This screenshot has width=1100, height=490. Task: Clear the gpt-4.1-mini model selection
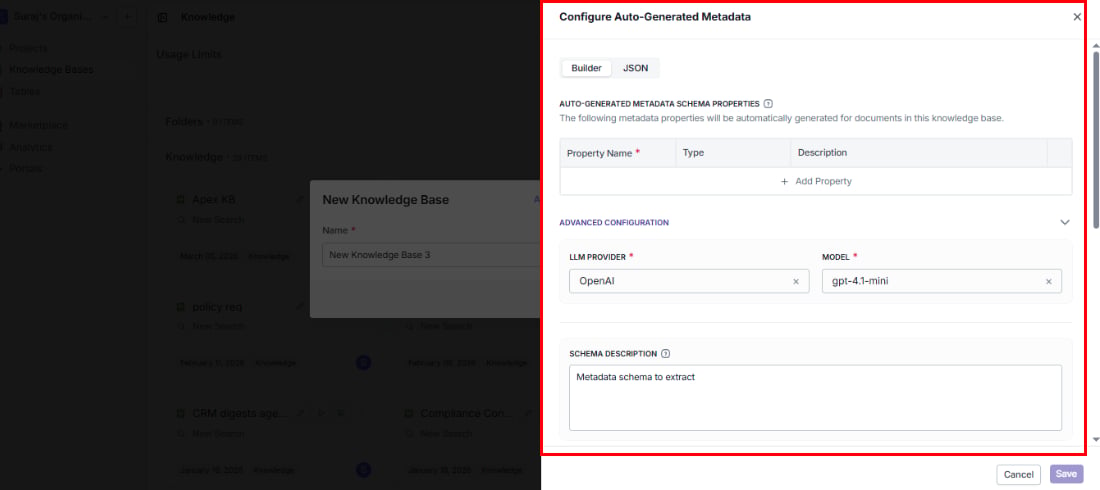(1049, 282)
